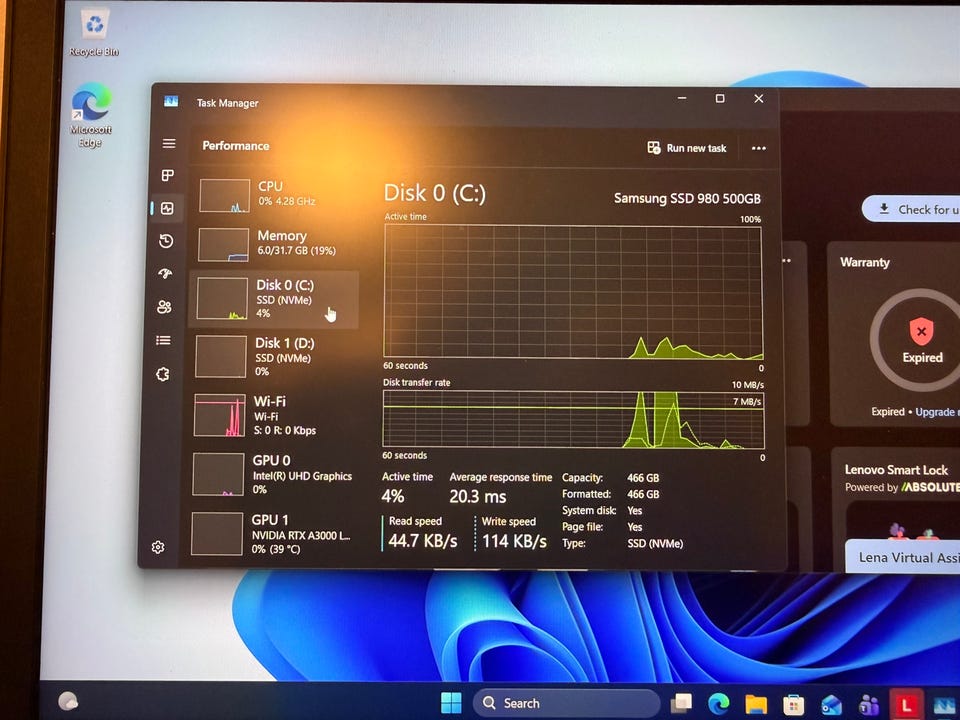Click the Expired warranty shield icon
The width and height of the screenshot is (960, 720).
[x=921, y=331]
